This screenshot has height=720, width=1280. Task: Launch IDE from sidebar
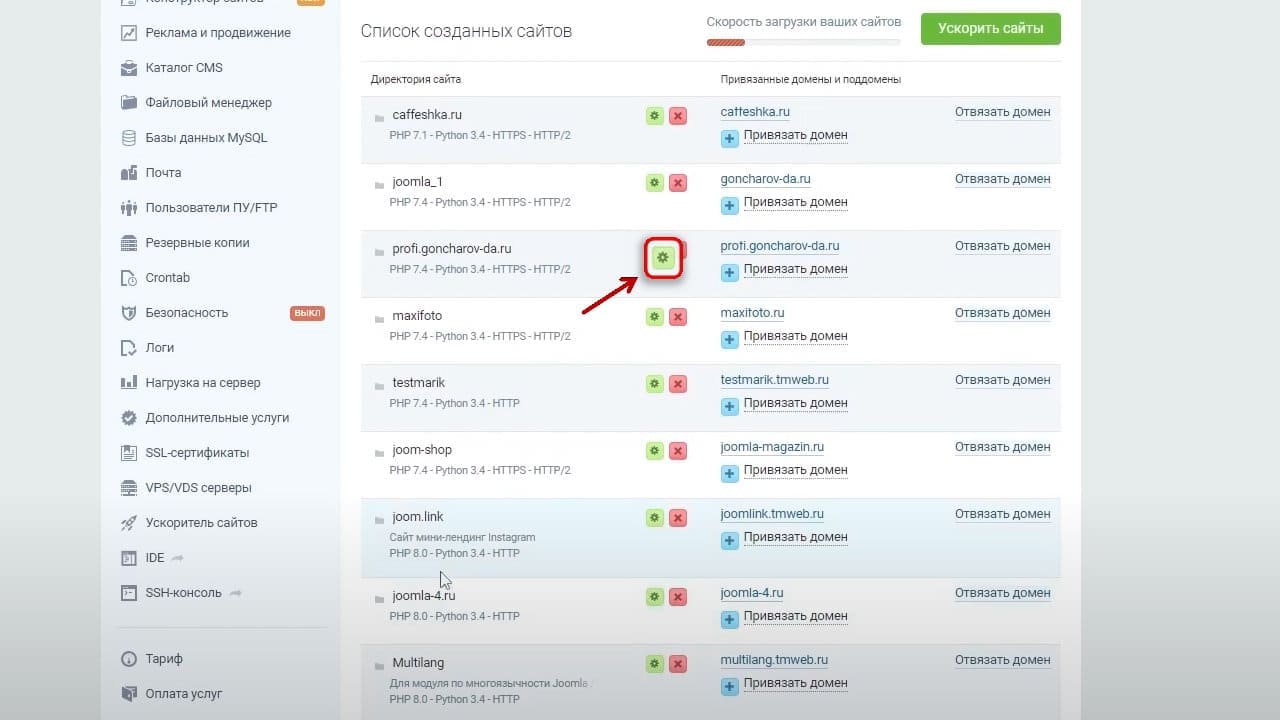coord(153,558)
